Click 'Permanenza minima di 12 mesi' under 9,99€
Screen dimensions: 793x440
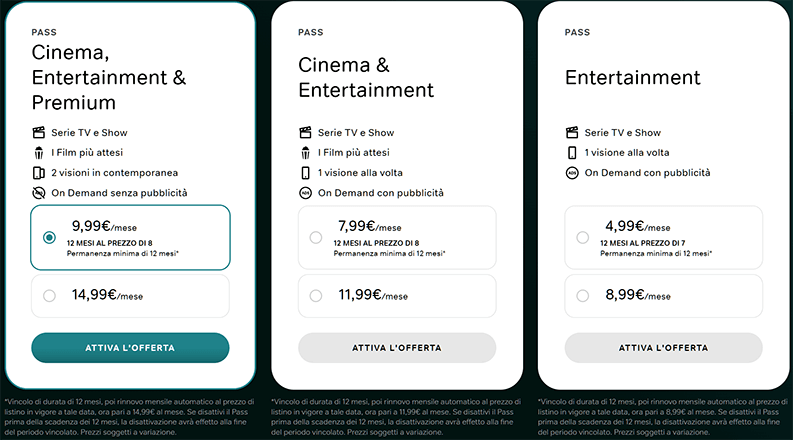(x=122, y=253)
